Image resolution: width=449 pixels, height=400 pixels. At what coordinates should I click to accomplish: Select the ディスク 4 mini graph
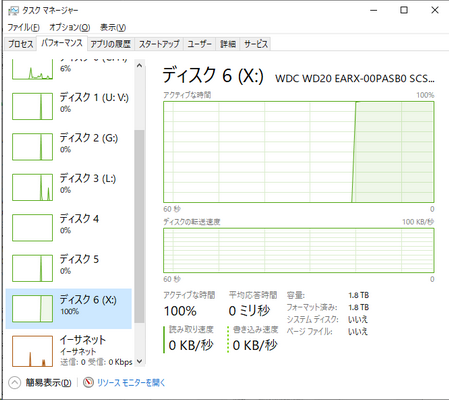pyautogui.click(x=32, y=228)
